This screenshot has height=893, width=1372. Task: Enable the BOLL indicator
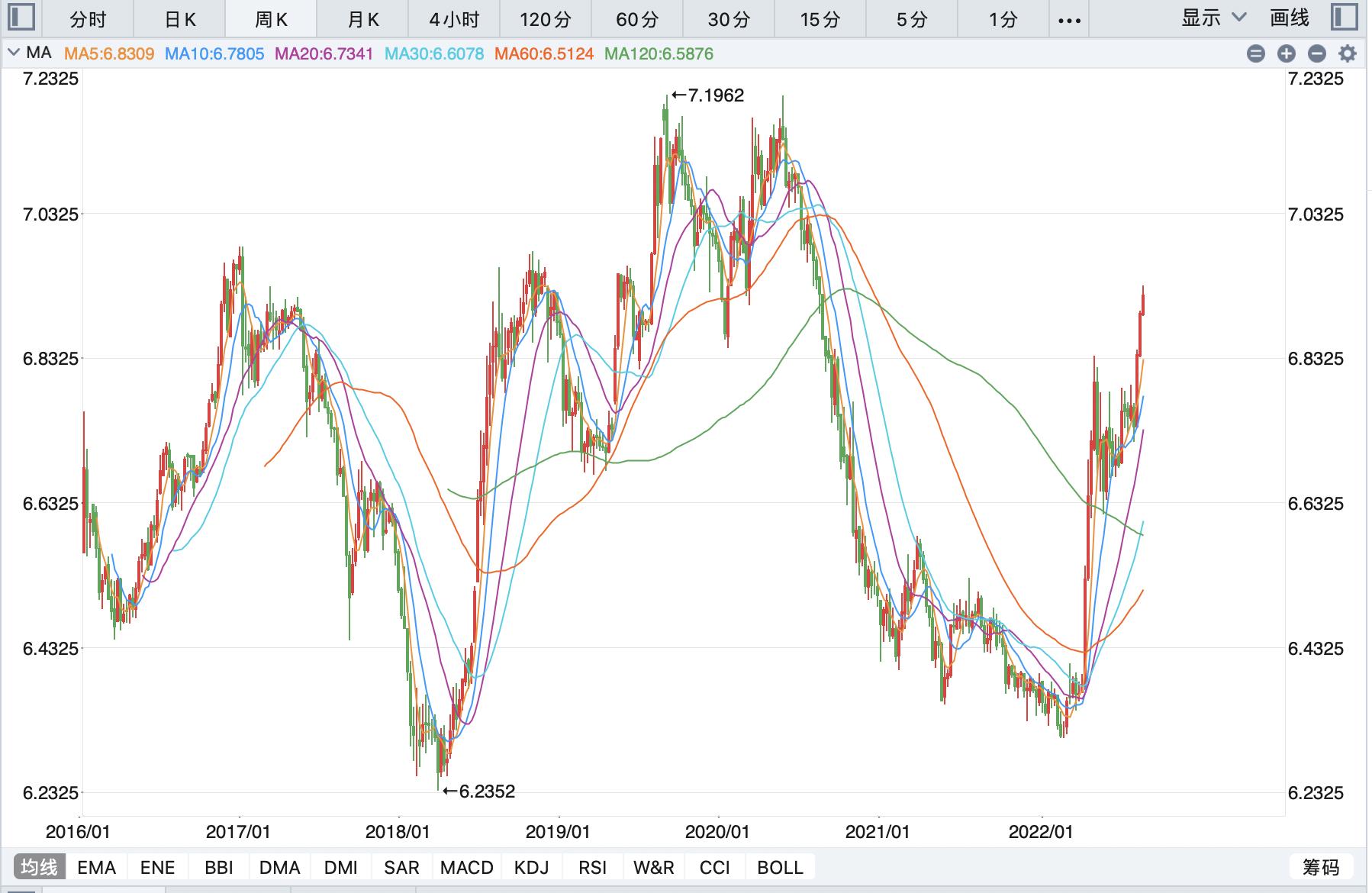pyautogui.click(x=780, y=868)
